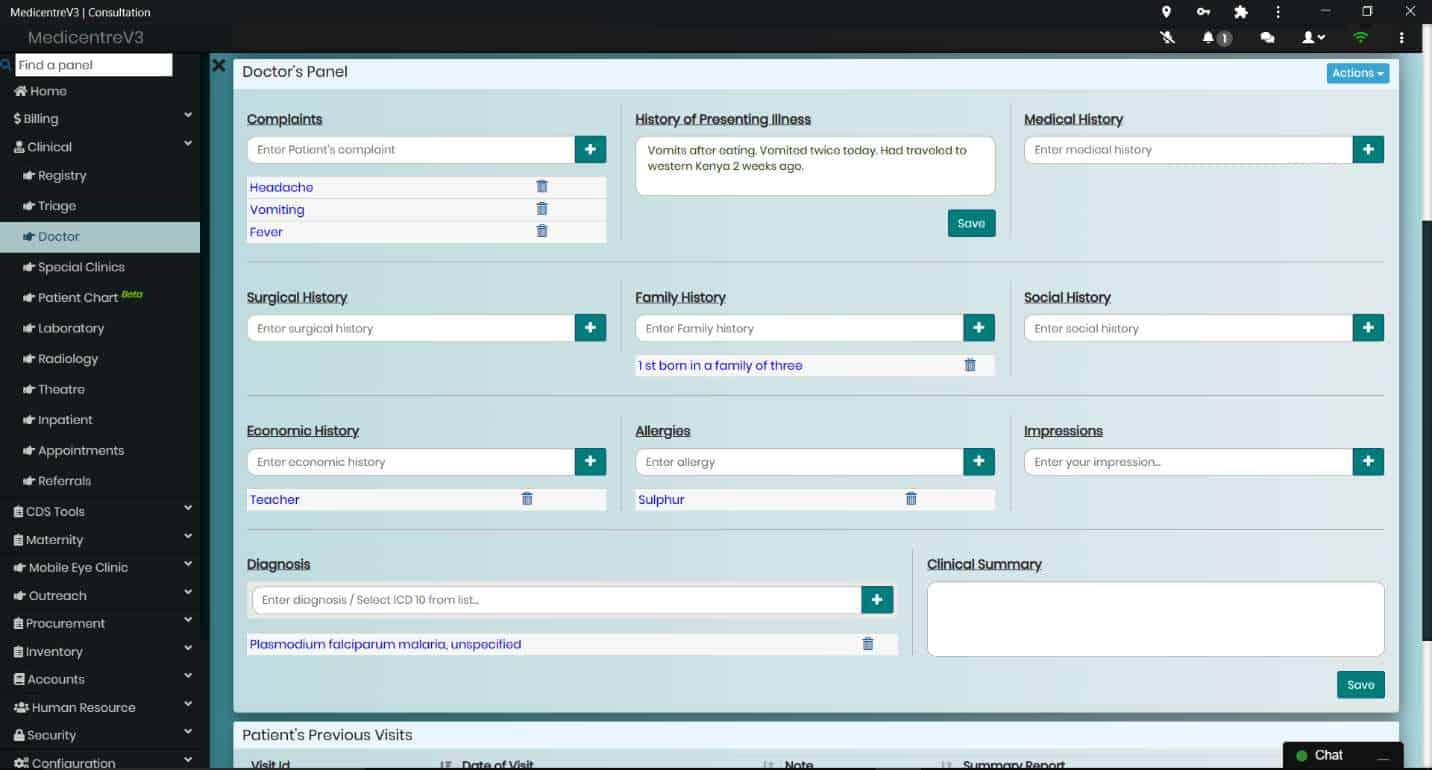Add medical history with the plus button
1432x770 pixels.
click(x=1368, y=149)
